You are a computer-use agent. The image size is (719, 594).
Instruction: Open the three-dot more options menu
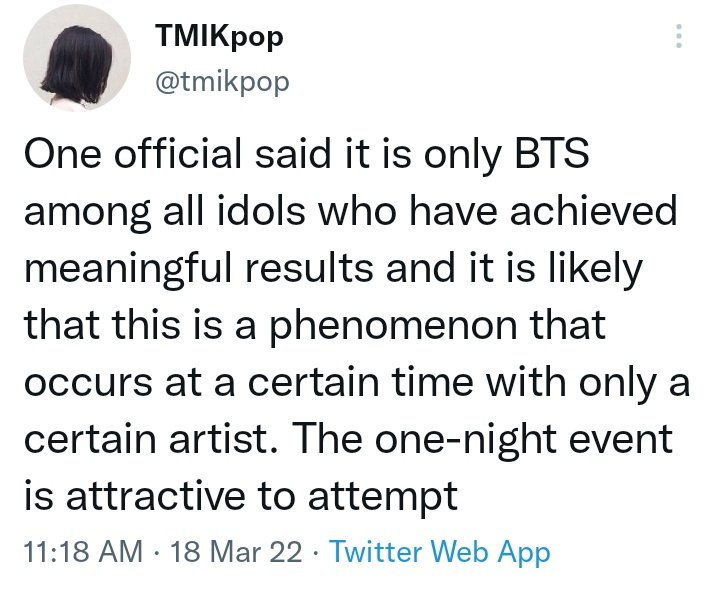pos(679,36)
